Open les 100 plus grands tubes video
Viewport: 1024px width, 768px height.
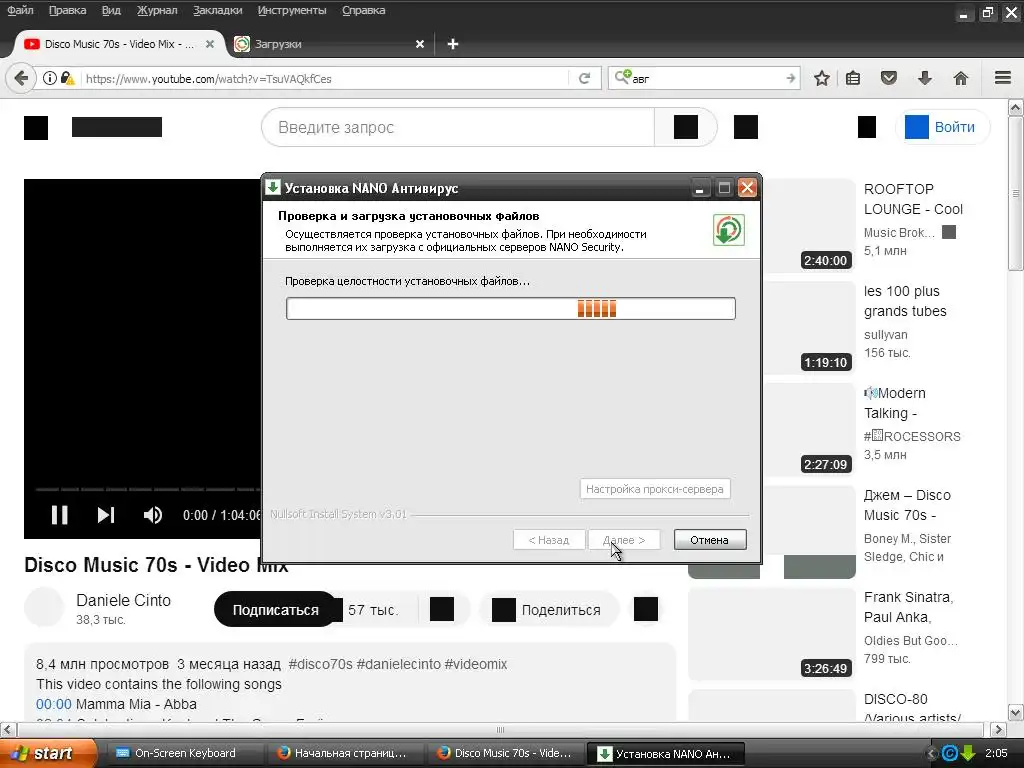point(905,301)
